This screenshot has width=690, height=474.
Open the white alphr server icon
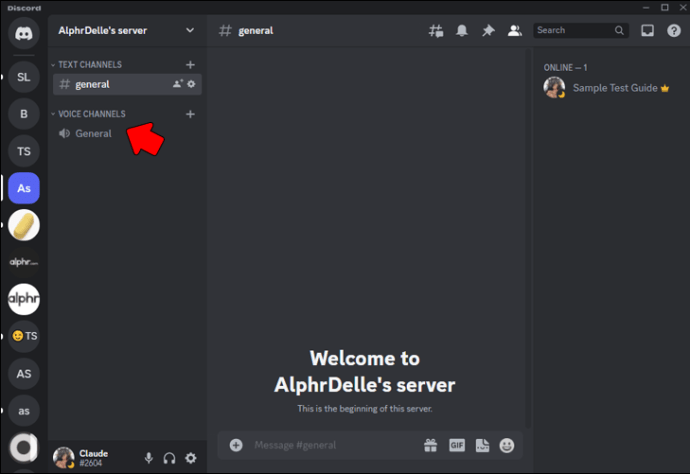pyautogui.click(x=24, y=299)
